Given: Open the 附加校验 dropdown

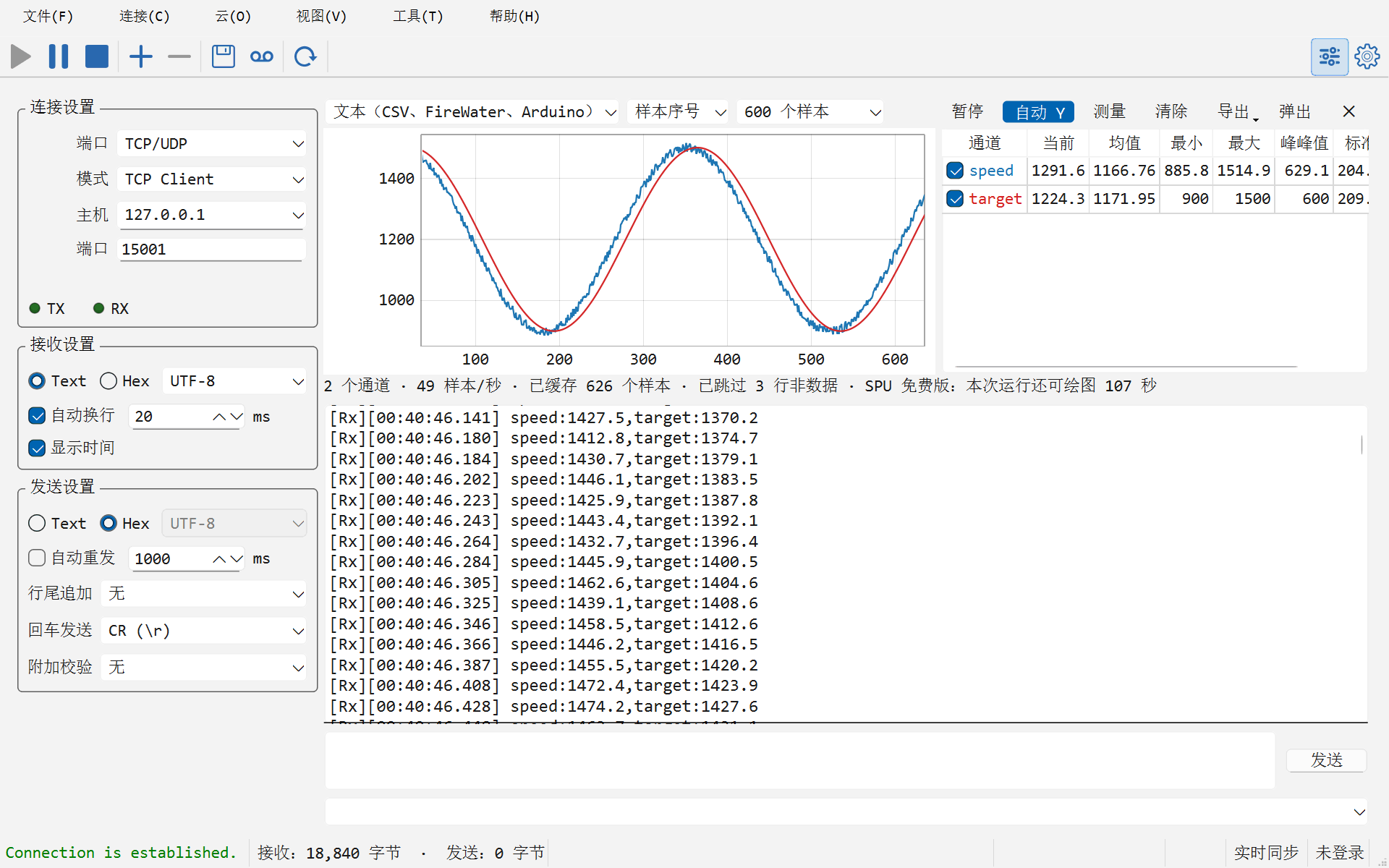Looking at the screenshot, I should 204,667.
